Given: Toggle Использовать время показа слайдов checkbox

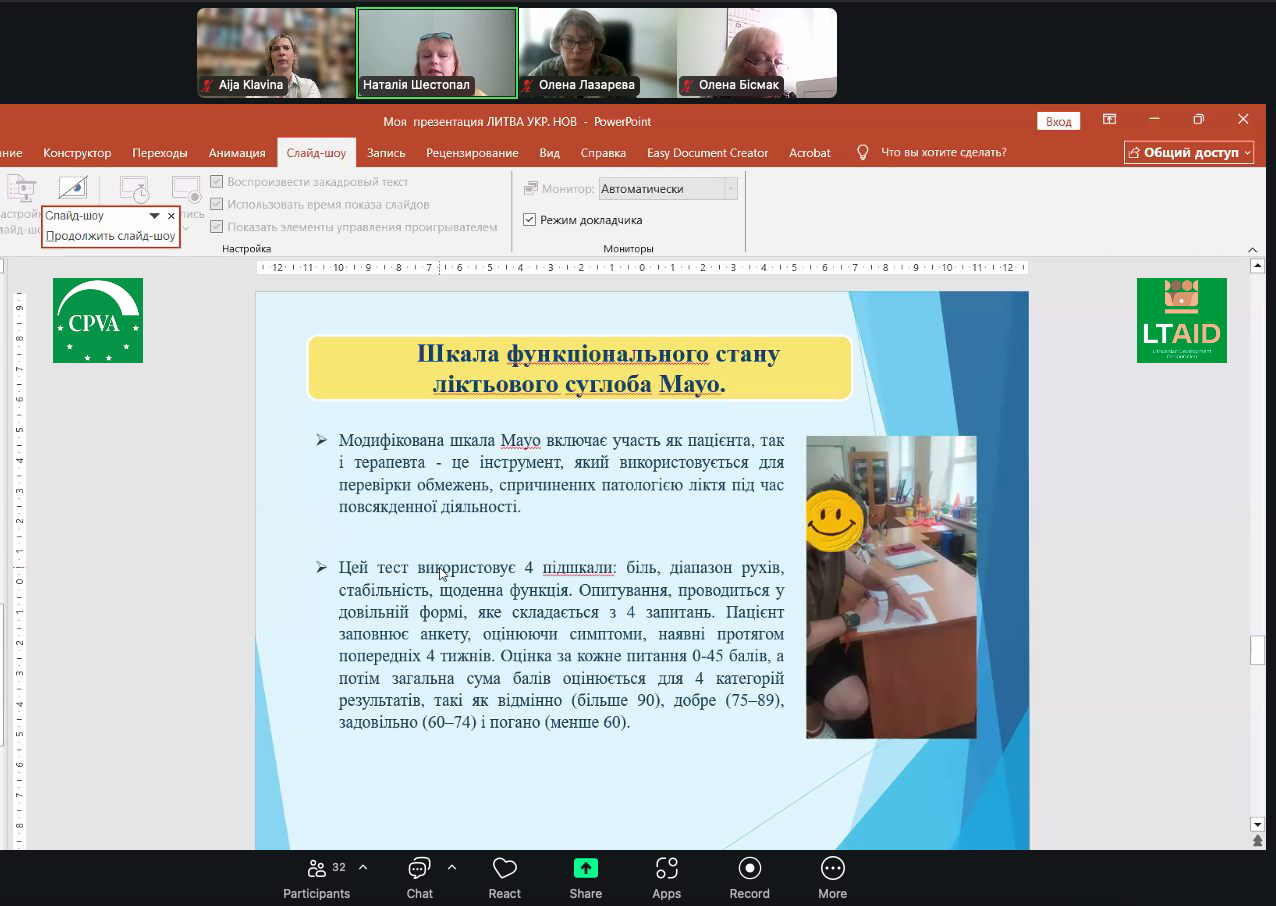Looking at the screenshot, I should pos(217,204).
